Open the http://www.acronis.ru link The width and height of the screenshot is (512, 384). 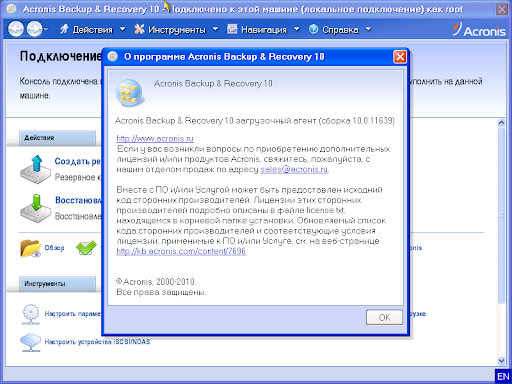[x=155, y=138]
